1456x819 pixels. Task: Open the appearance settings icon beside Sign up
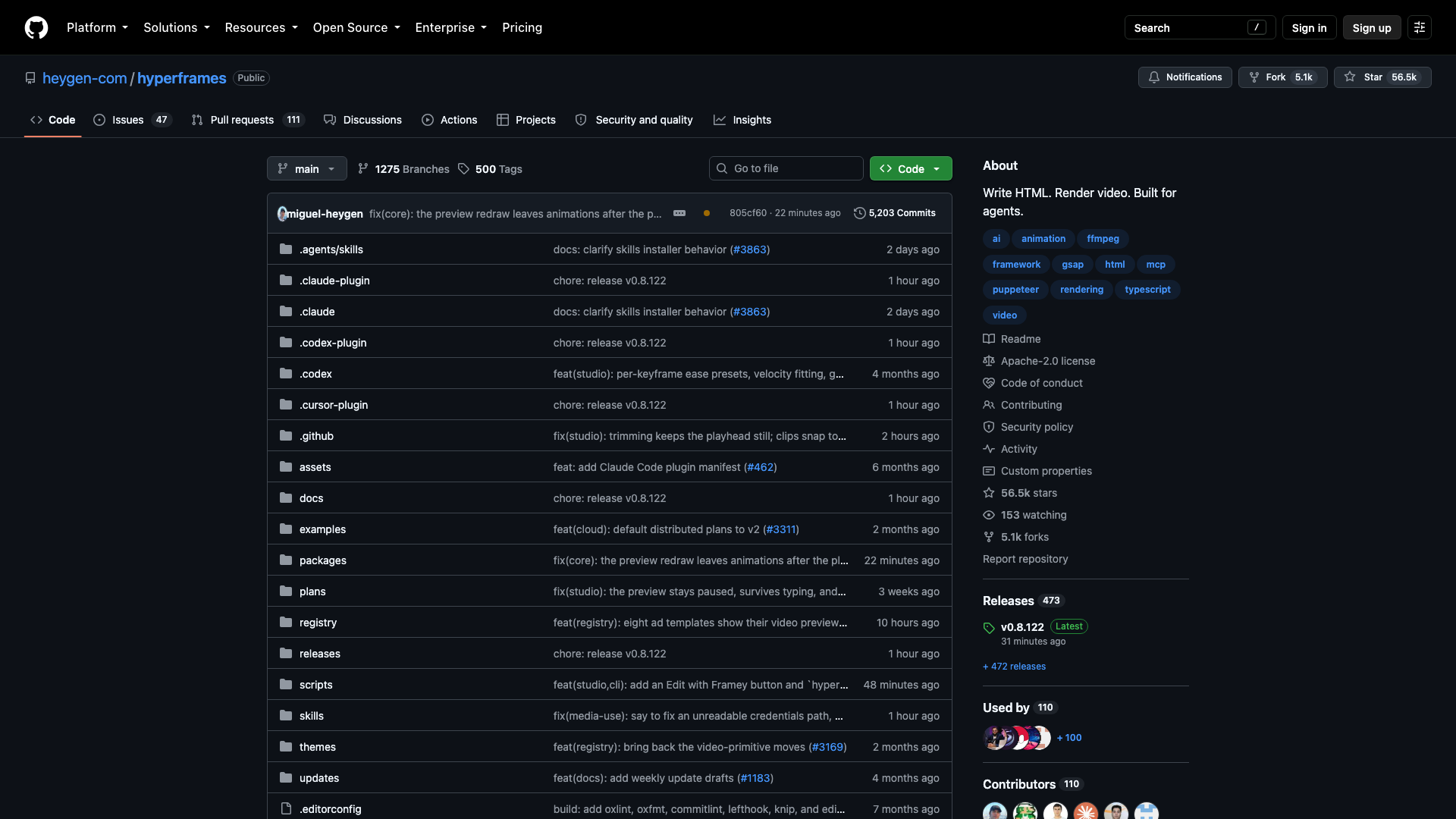[1420, 27]
